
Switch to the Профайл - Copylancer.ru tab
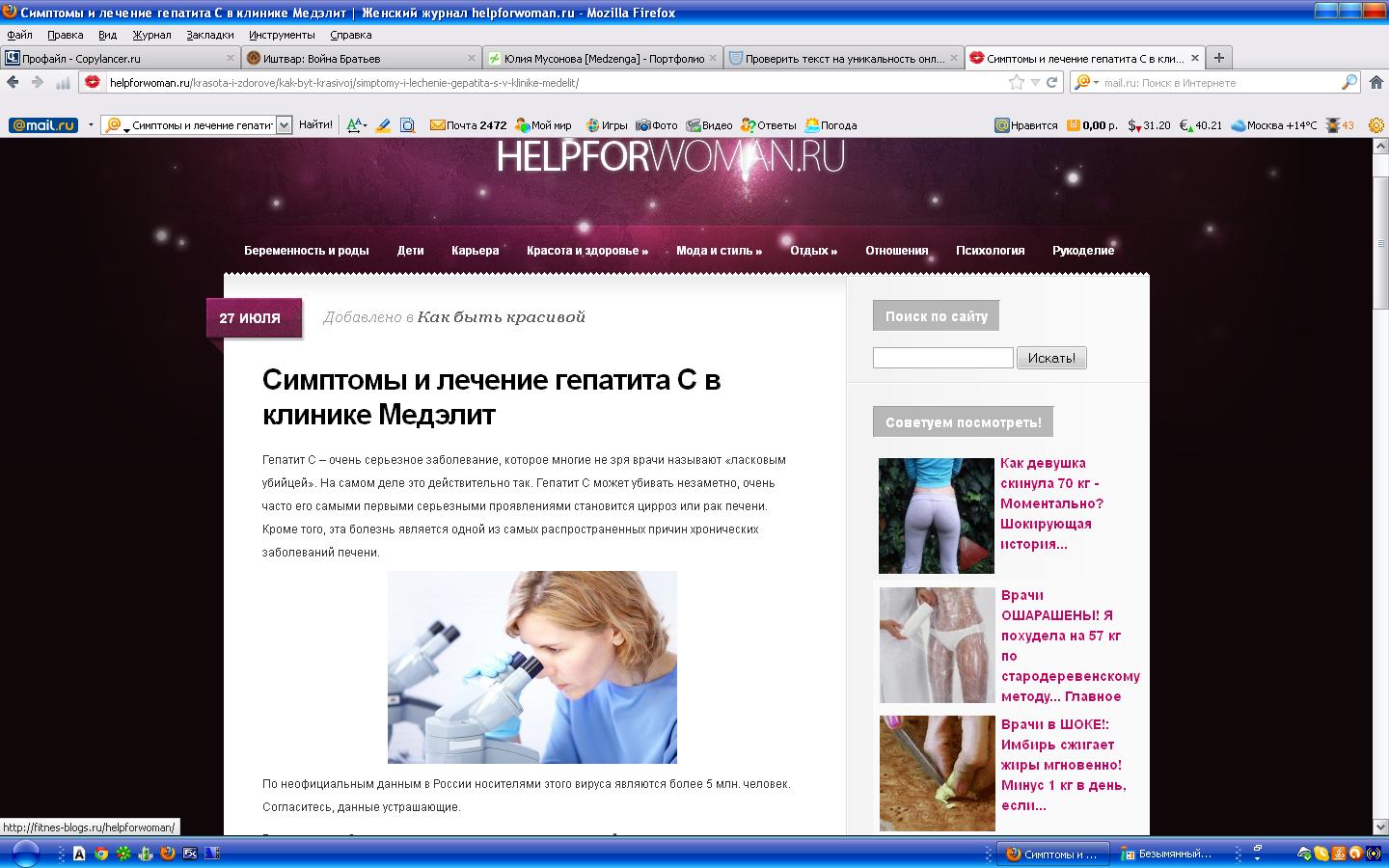coord(121,59)
